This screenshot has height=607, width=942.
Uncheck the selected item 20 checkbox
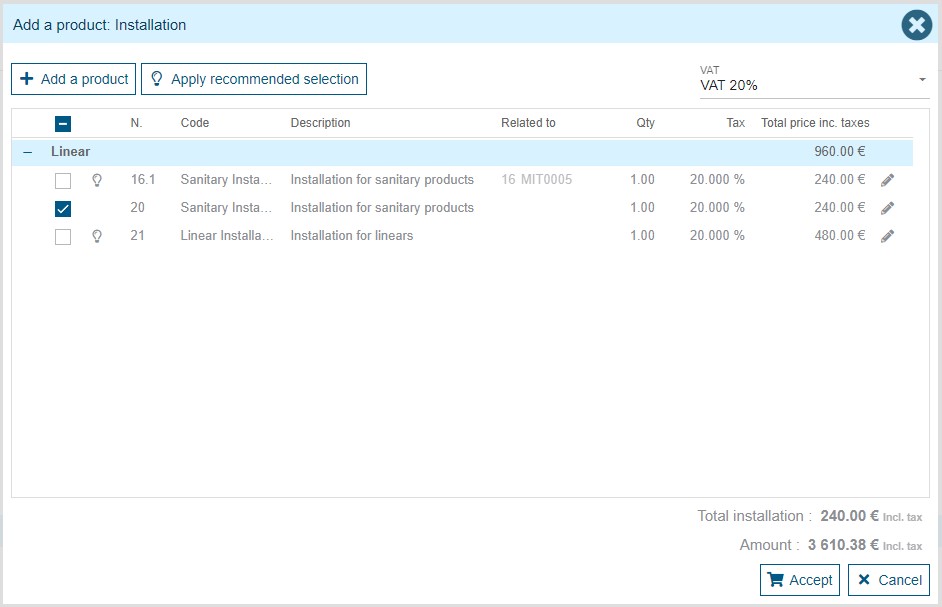pos(63,209)
